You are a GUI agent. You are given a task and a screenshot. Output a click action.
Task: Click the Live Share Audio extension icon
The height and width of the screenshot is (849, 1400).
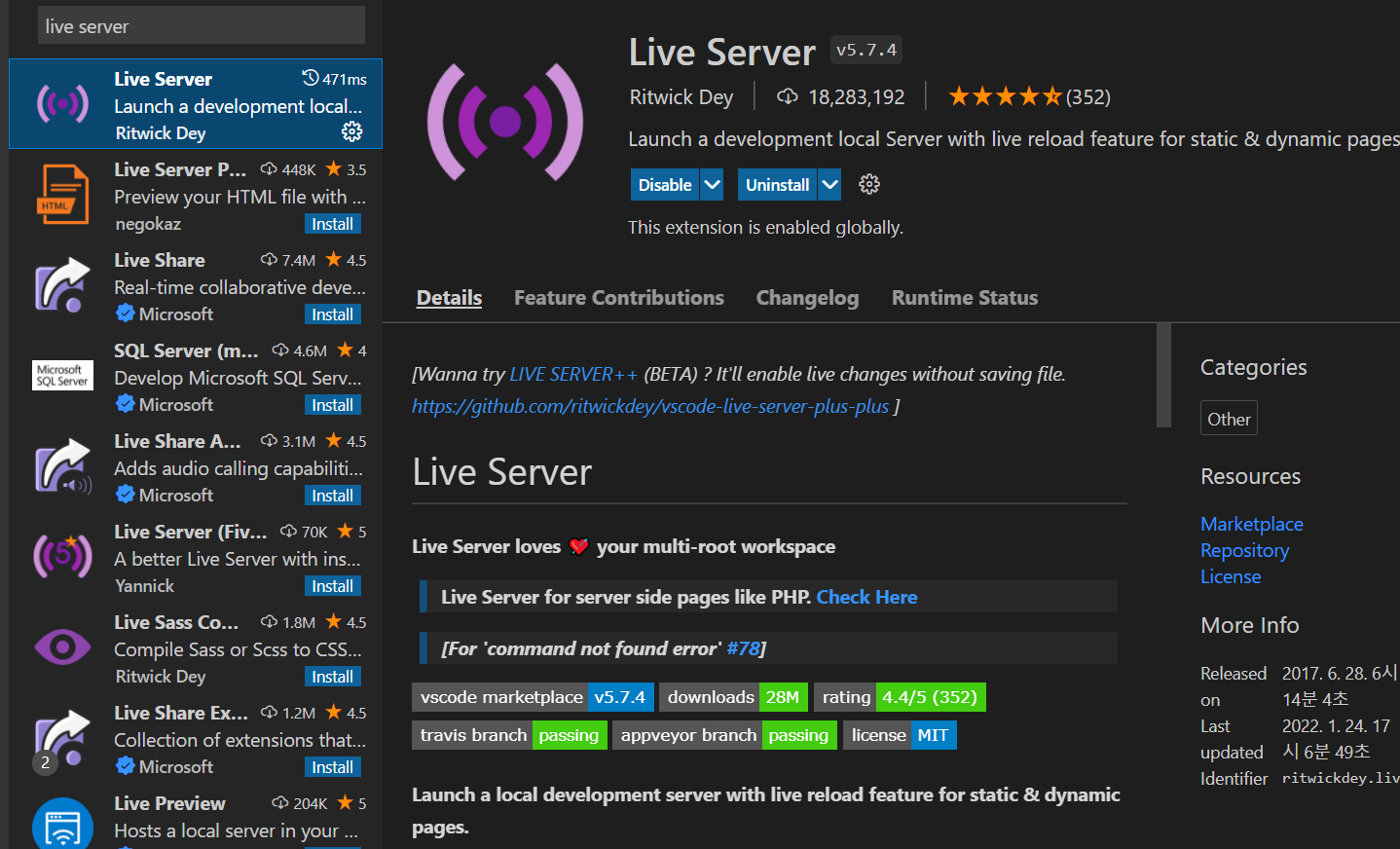pyautogui.click(x=61, y=466)
